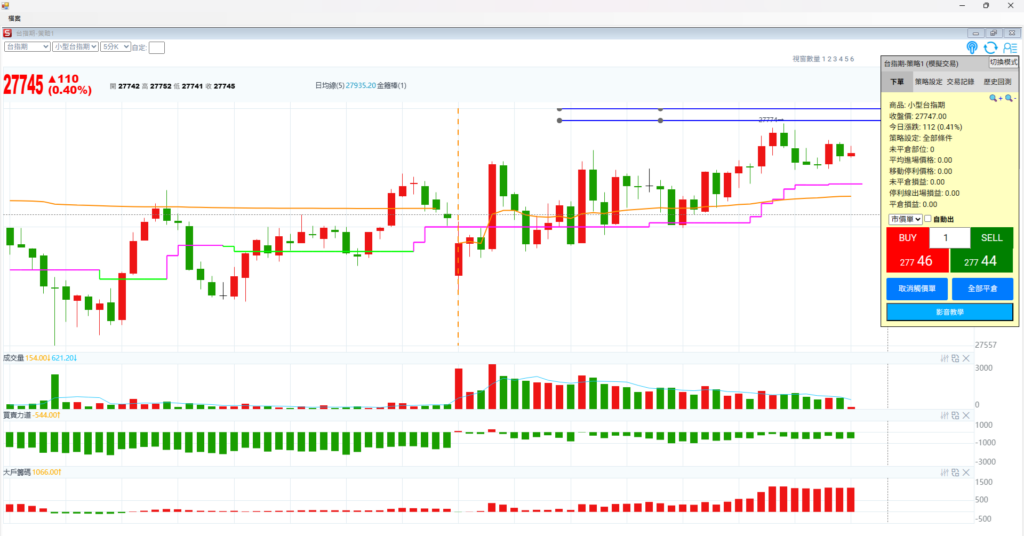1024x536 pixels.
Task: Open the 市價單 order type dropdown
Action: point(904,219)
